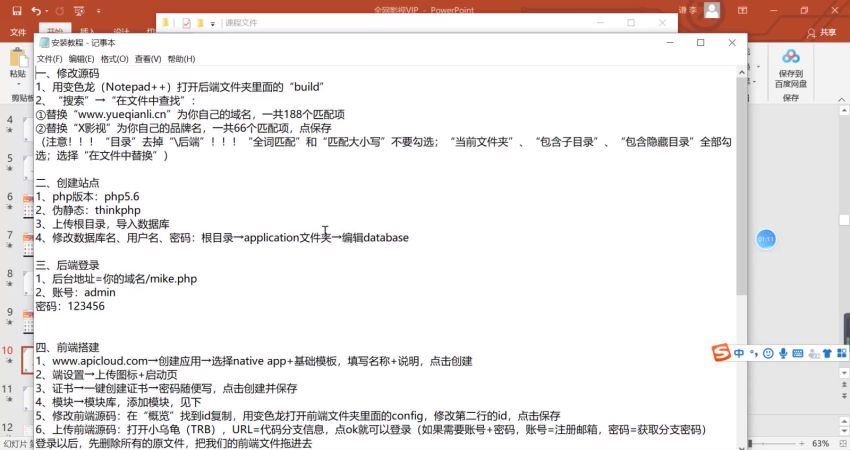Click the Undo arrow in PowerPoint title bar
850x450 pixels.
point(36,10)
